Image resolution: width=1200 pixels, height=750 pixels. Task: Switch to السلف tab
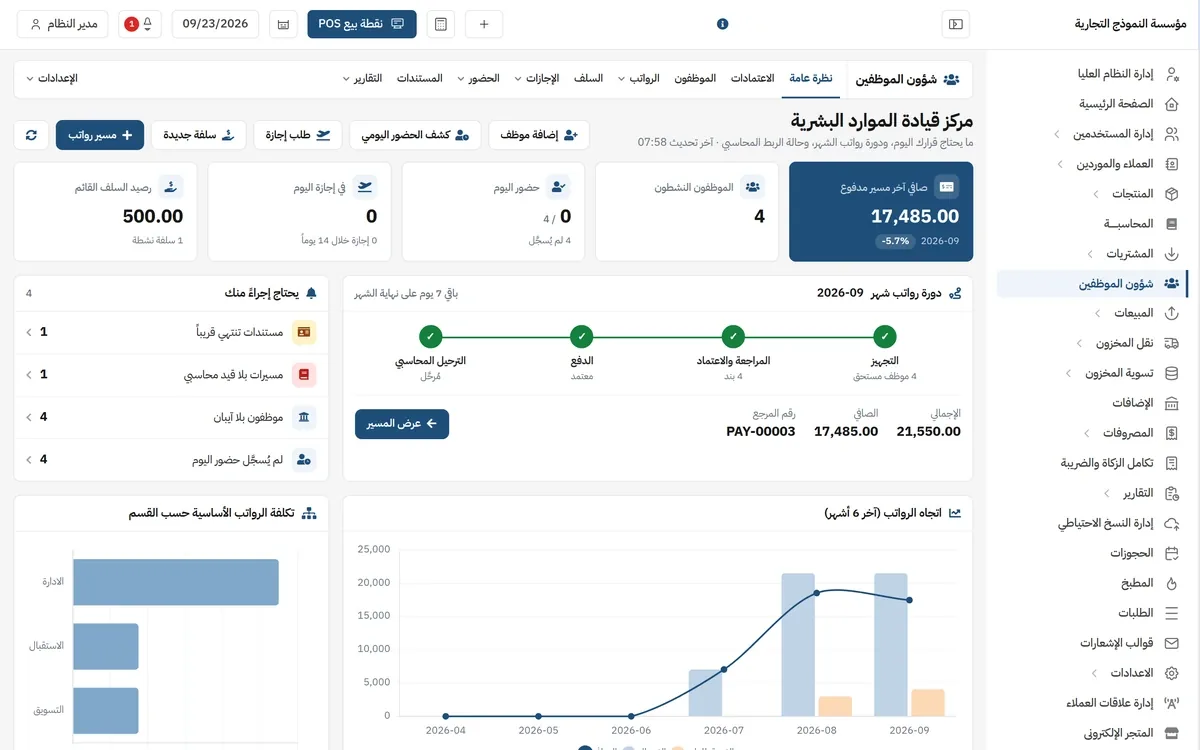point(588,78)
